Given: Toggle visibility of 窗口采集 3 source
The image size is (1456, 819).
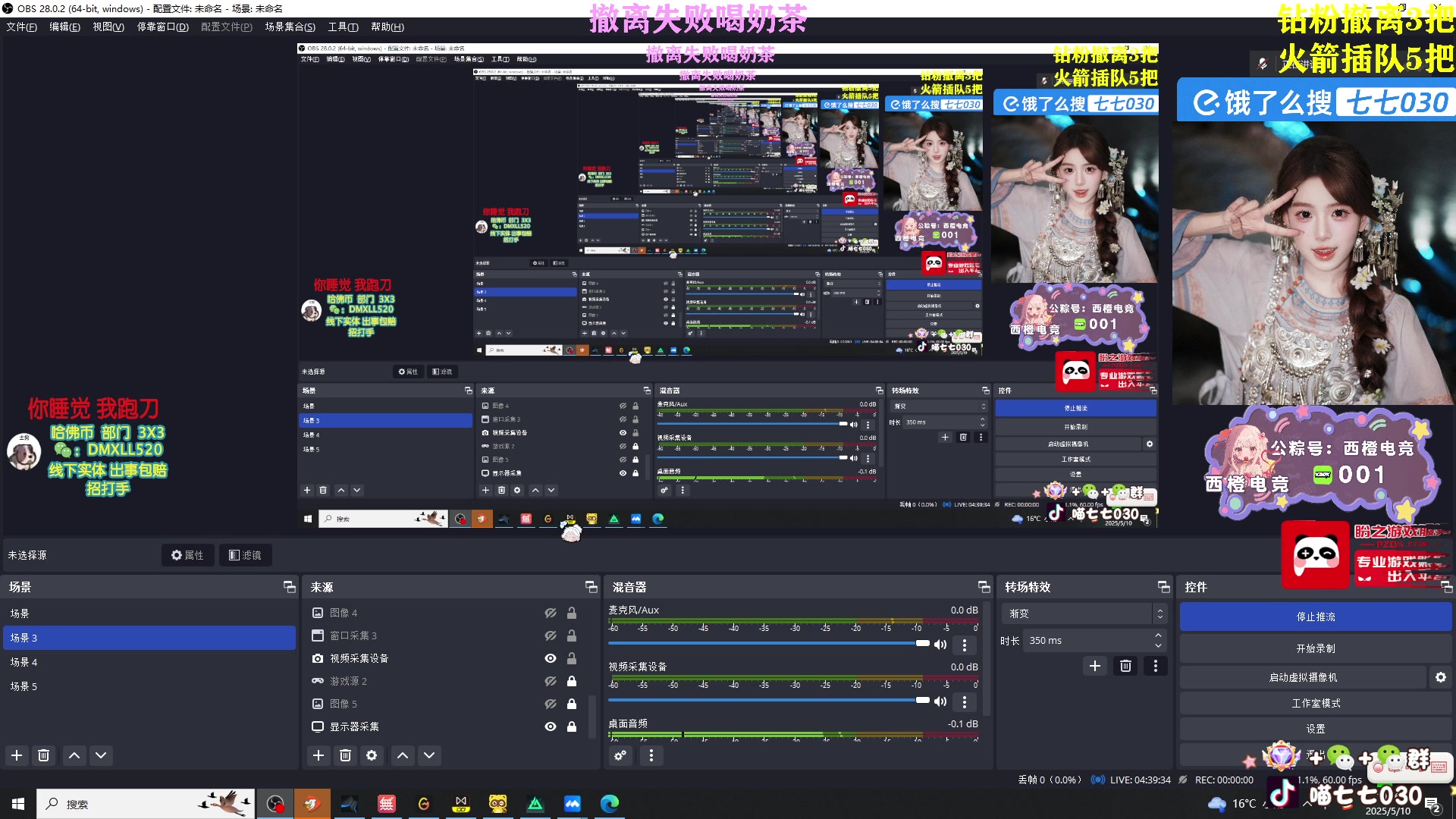Looking at the screenshot, I should coord(551,635).
